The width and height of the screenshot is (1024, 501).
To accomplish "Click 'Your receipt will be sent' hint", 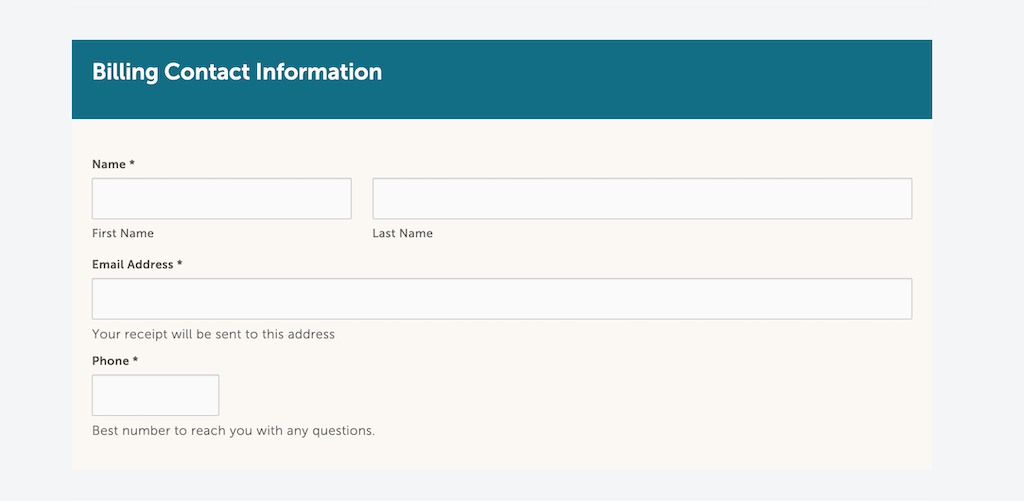I will (213, 334).
